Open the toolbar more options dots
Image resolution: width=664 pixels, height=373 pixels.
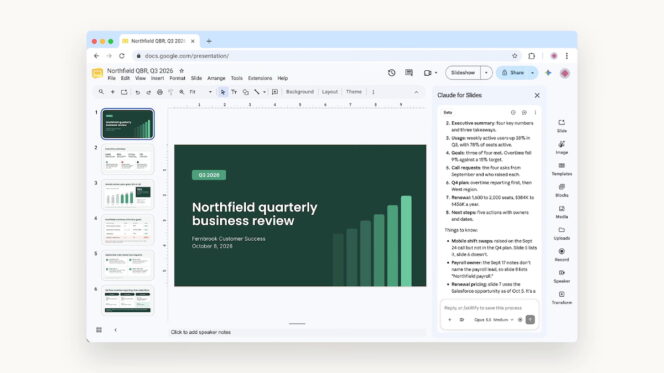click(373, 92)
